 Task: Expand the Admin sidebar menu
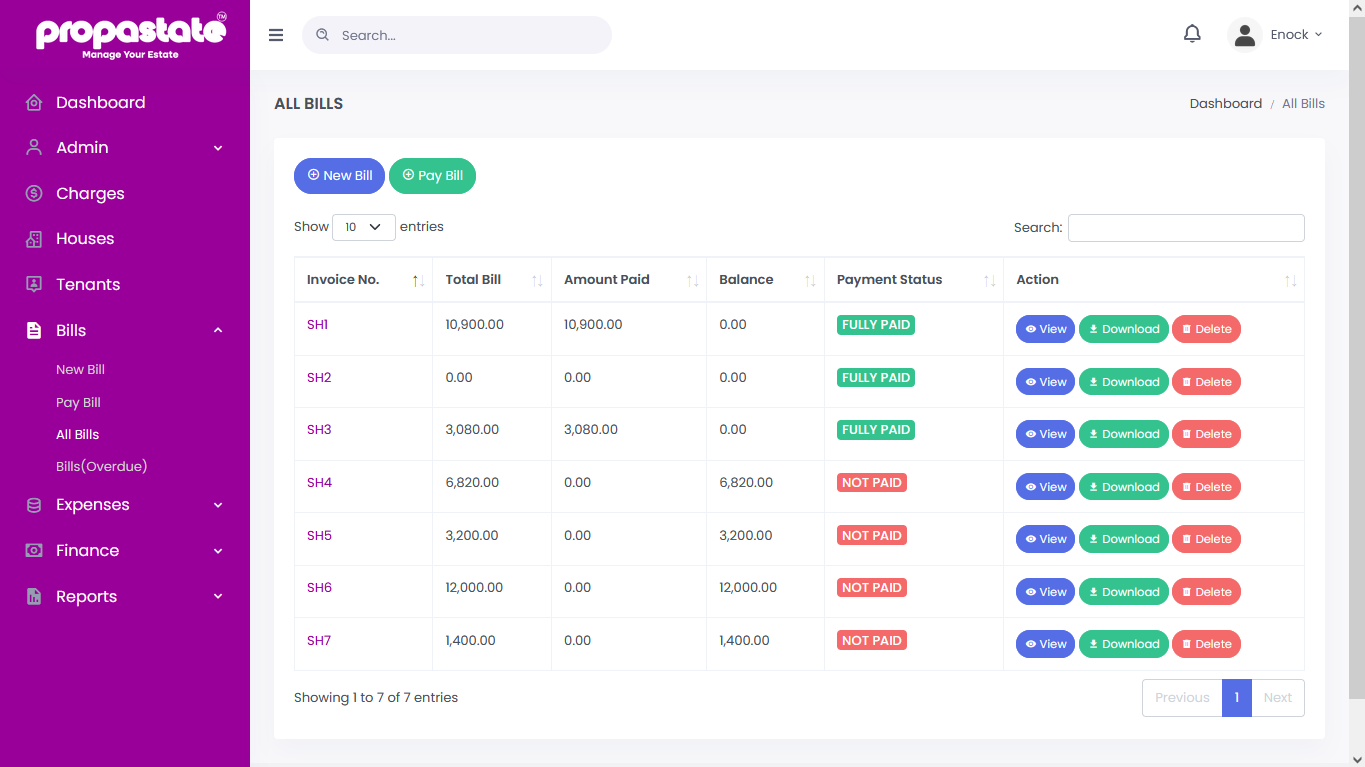tap(125, 148)
